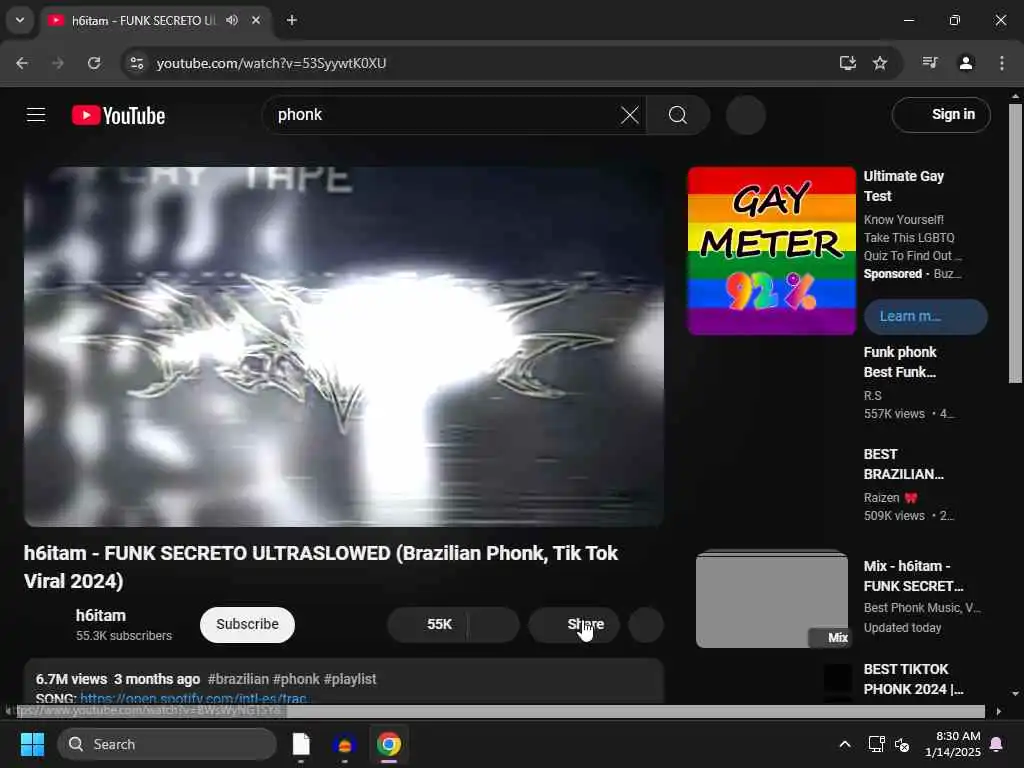Dislike the video next to 55K

(494, 624)
